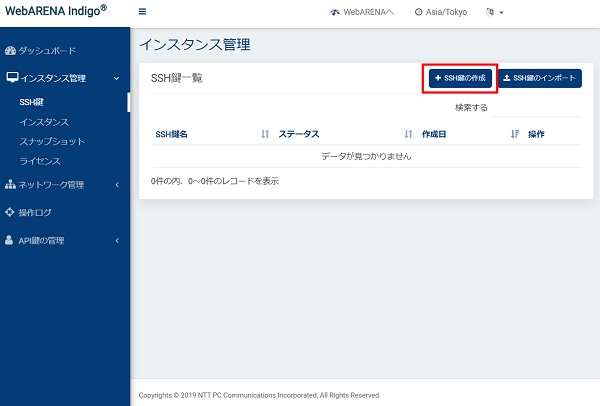Image resolution: width=600 pixels, height=406 pixels.
Task: Click the インスタンス管理 page heading
Action: (x=195, y=44)
